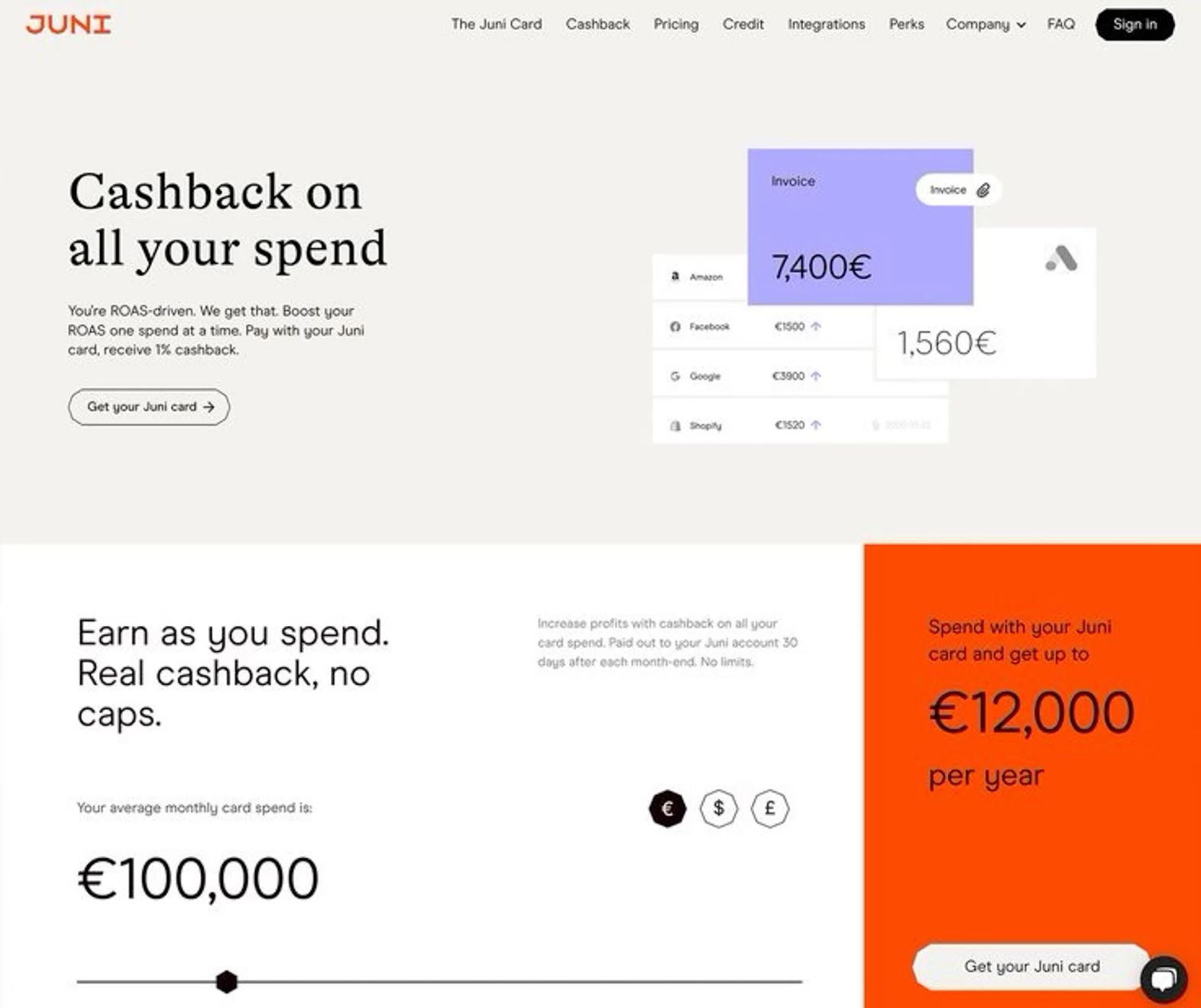1201x1008 pixels.
Task: Click the Facebook icon in spend list
Action: tap(675, 327)
